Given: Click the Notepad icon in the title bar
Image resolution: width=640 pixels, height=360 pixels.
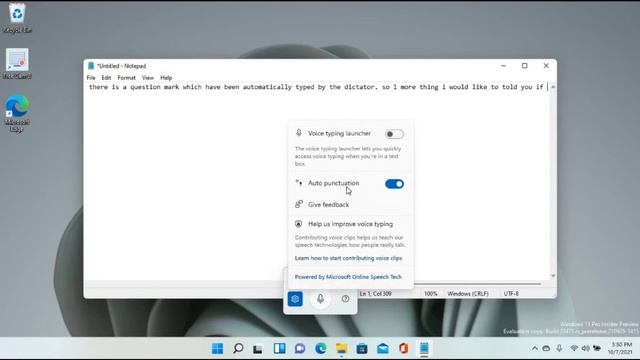Looking at the screenshot, I should tap(91, 66).
